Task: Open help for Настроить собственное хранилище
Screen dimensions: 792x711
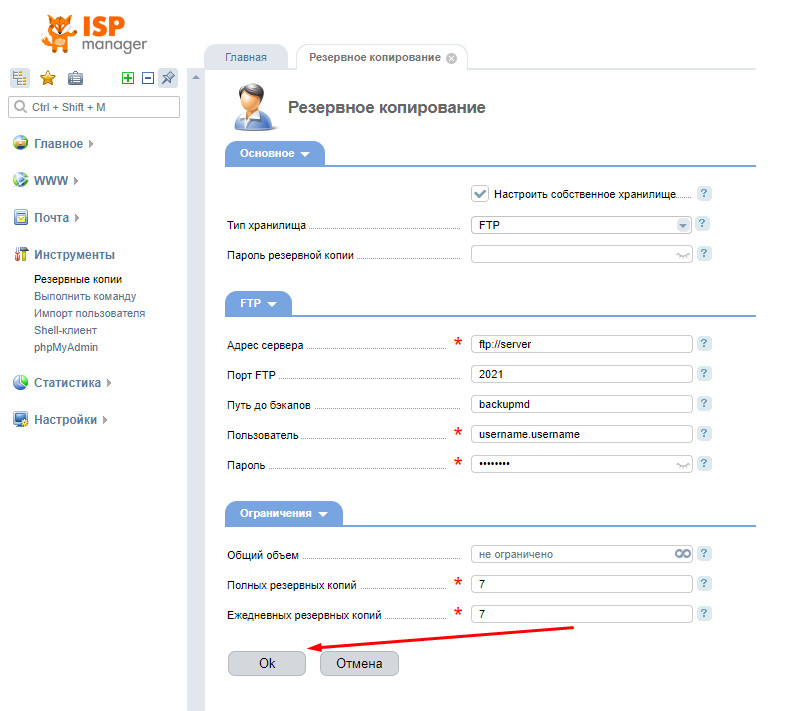Action: tap(704, 193)
